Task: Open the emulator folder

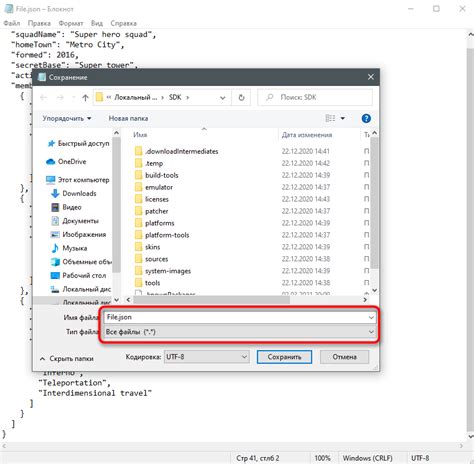Action: (159, 187)
